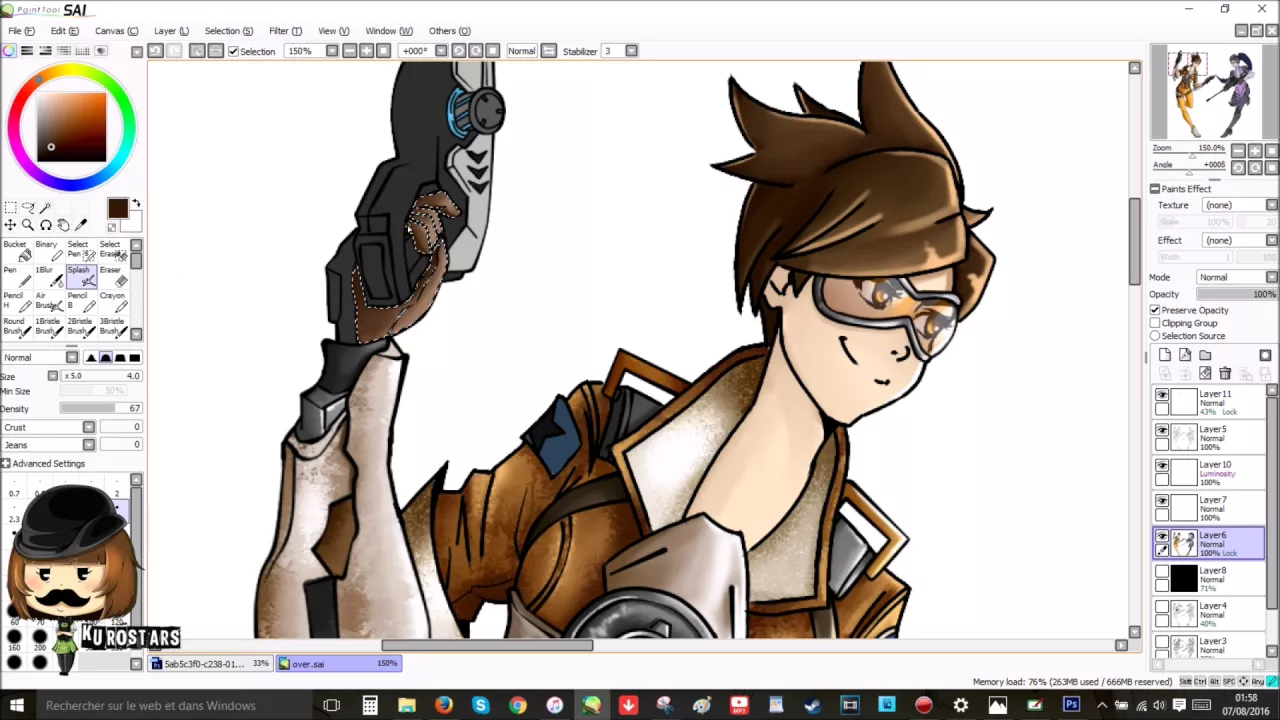This screenshot has width=1280, height=720.
Task: Open the Filter menu
Action: point(285,31)
